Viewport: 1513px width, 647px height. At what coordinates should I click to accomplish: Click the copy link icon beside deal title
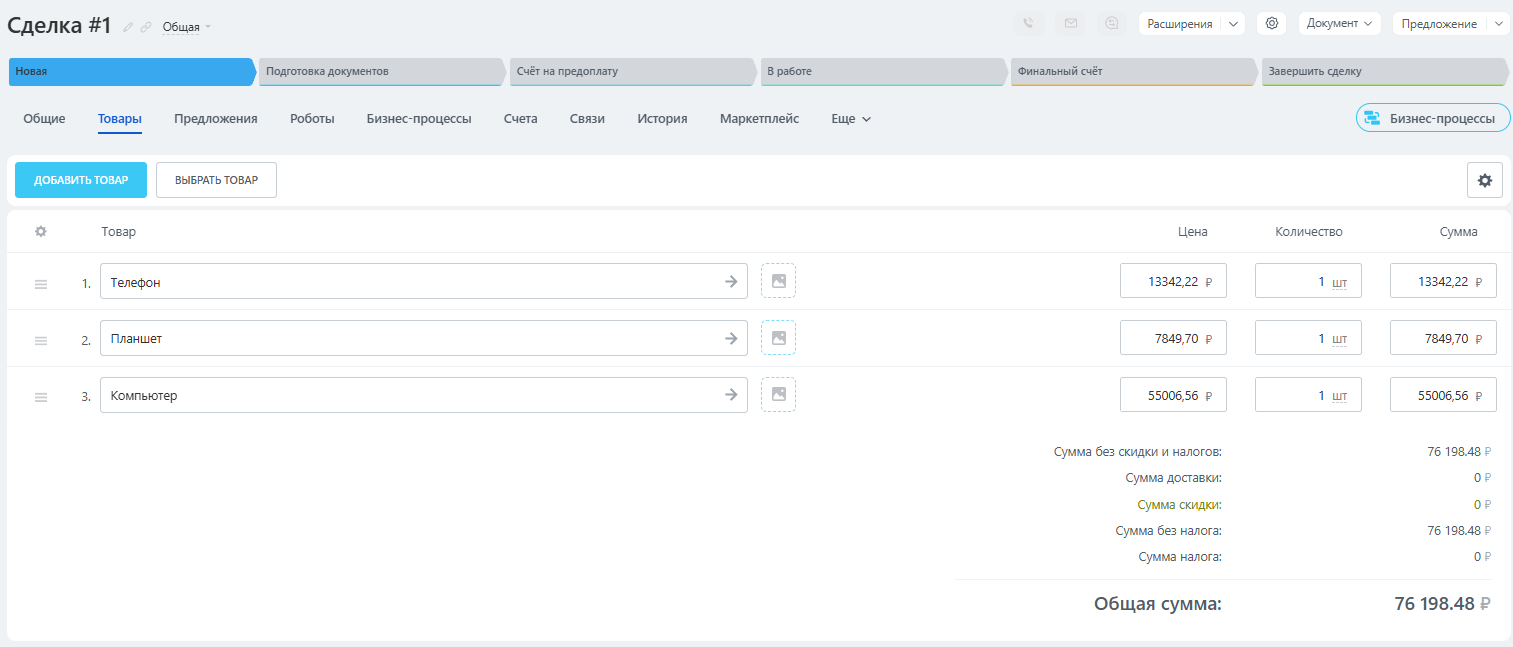pyautogui.click(x=146, y=27)
